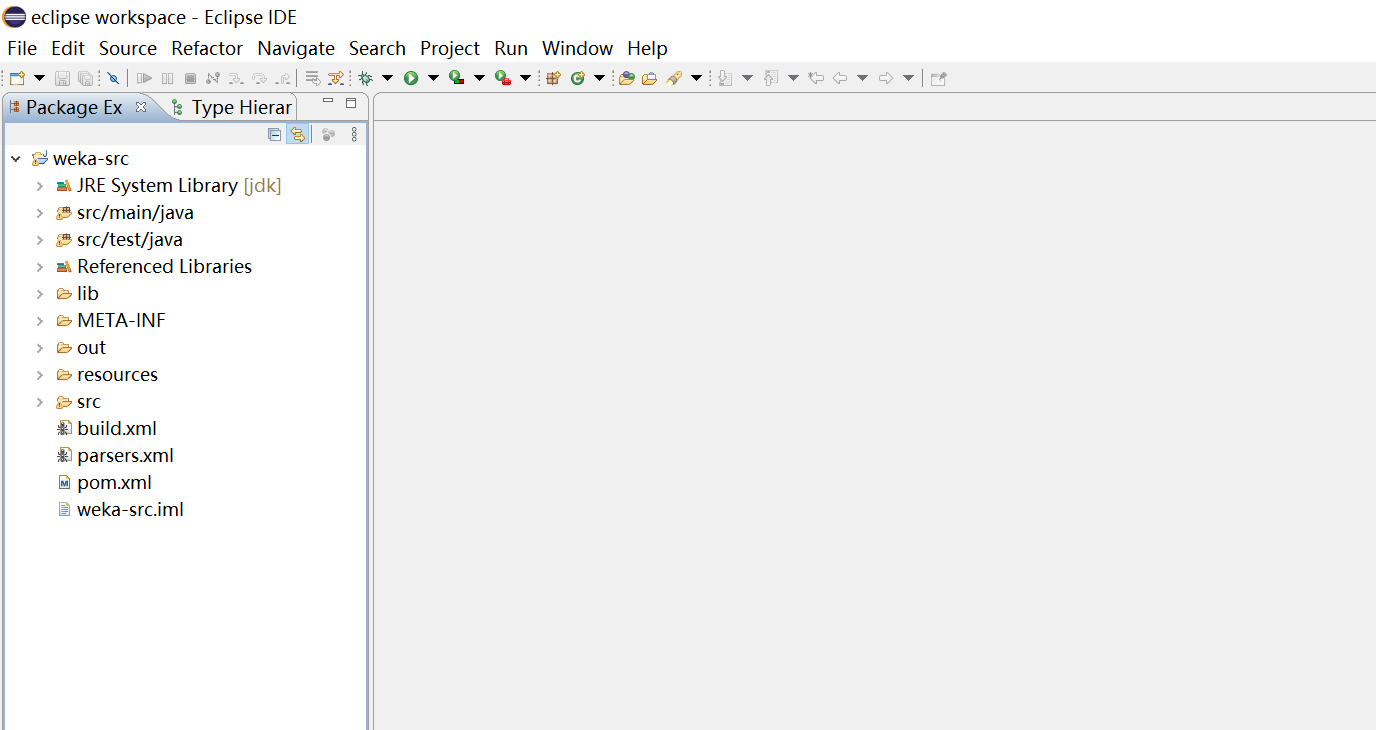The height and width of the screenshot is (730, 1376).
Task: Click the Step Into icon
Action: click(x=236, y=78)
